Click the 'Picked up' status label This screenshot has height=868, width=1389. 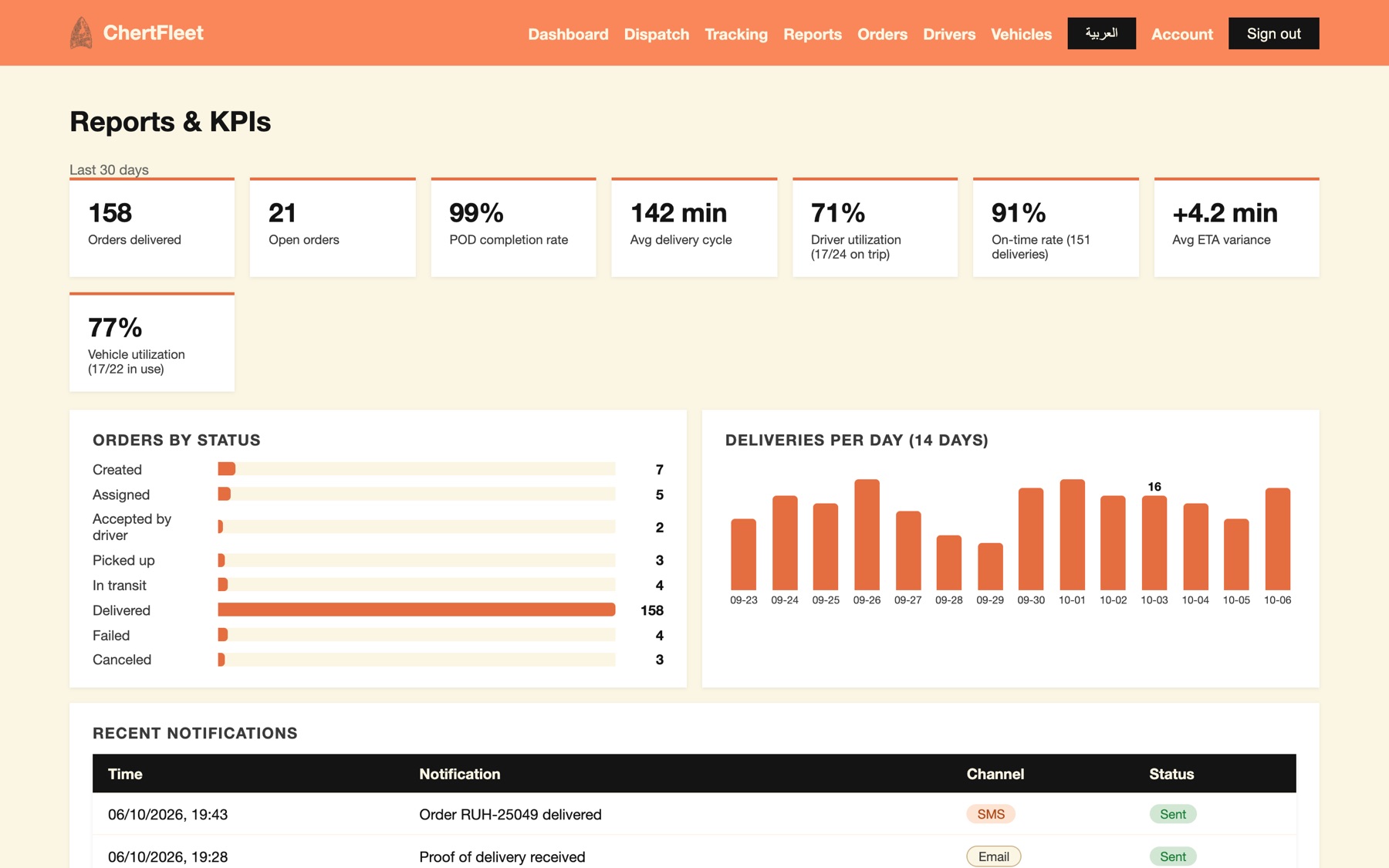click(x=123, y=560)
